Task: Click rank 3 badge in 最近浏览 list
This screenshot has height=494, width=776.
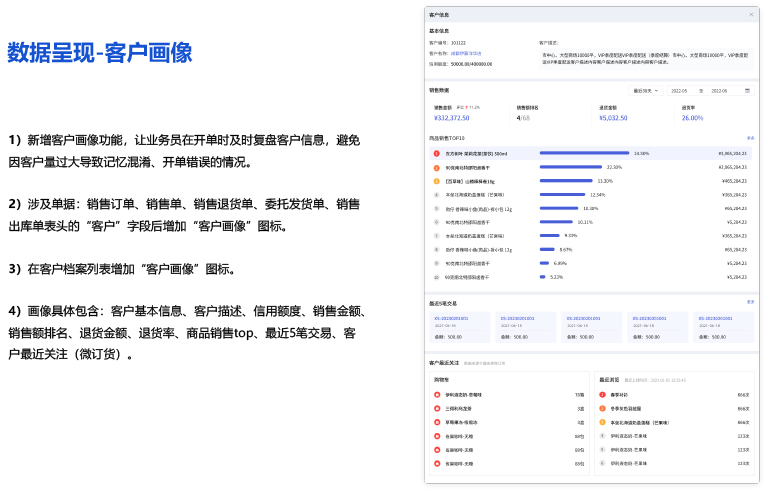Action: pos(601,422)
